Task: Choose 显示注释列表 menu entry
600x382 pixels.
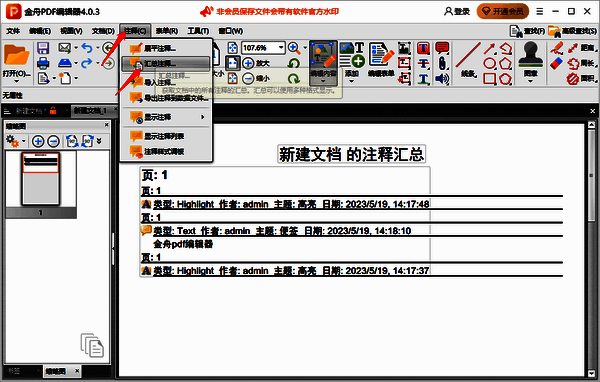Action: pos(166,136)
